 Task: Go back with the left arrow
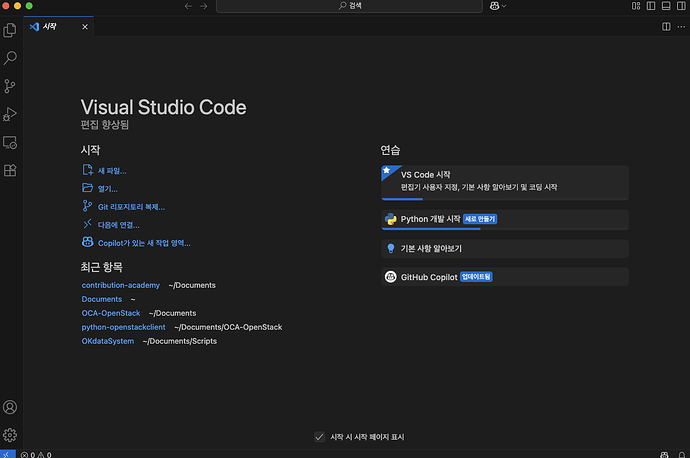tap(188, 6)
